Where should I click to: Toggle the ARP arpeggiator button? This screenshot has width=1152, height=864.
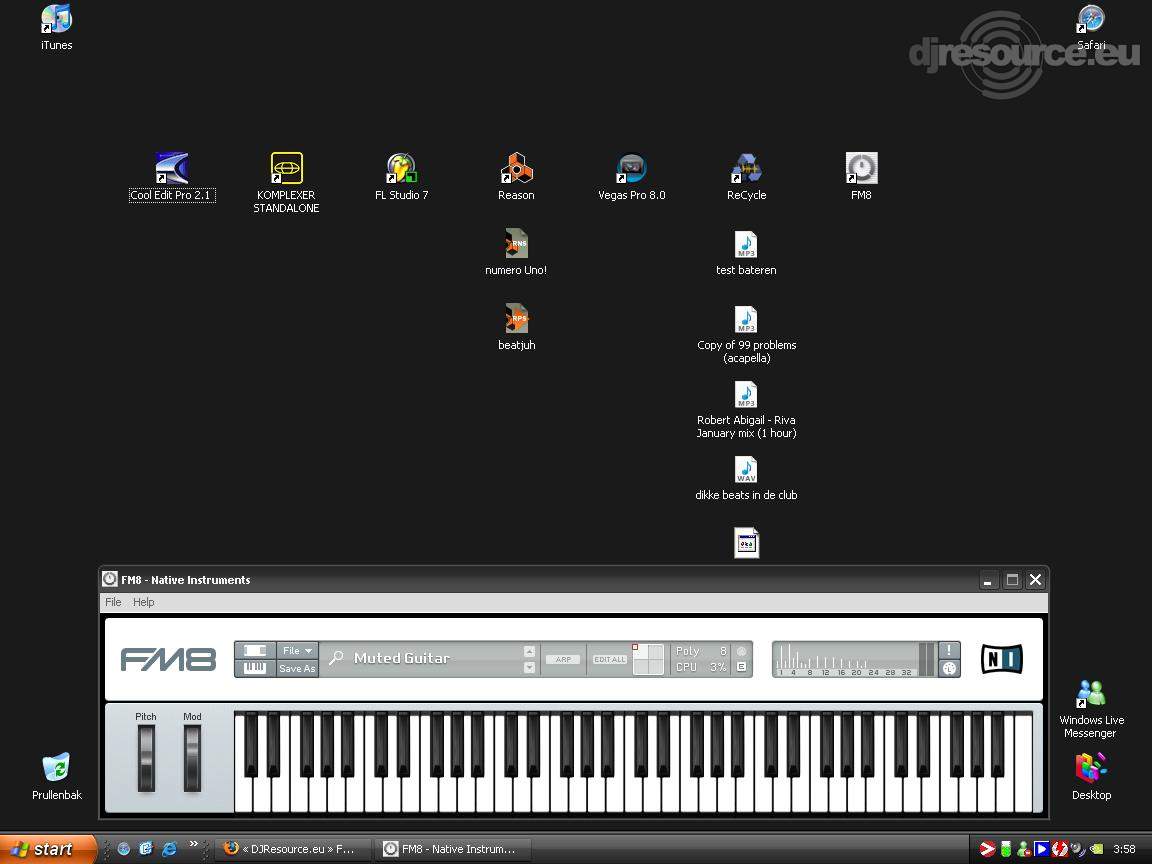pyautogui.click(x=564, y=659)
